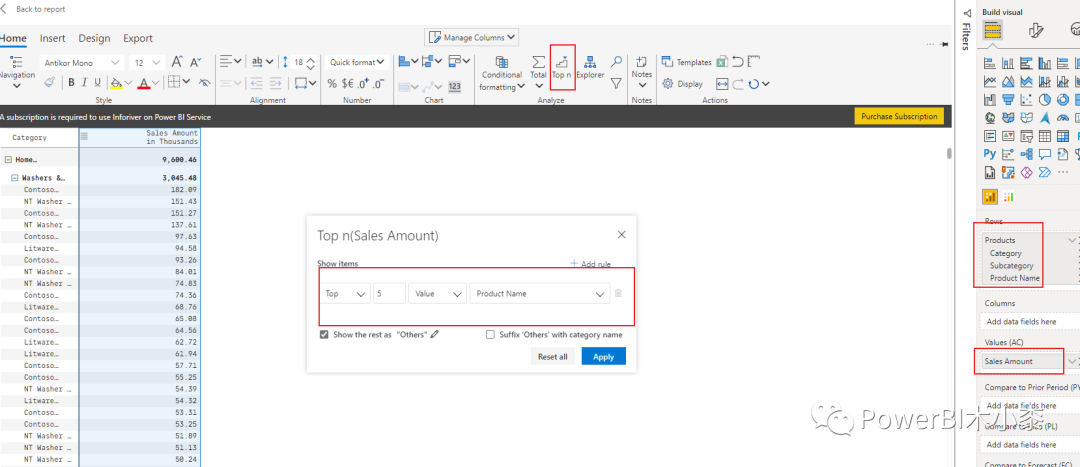Expand the Navigation dropdown
The image size is (1080, 467).
[17, 86]
